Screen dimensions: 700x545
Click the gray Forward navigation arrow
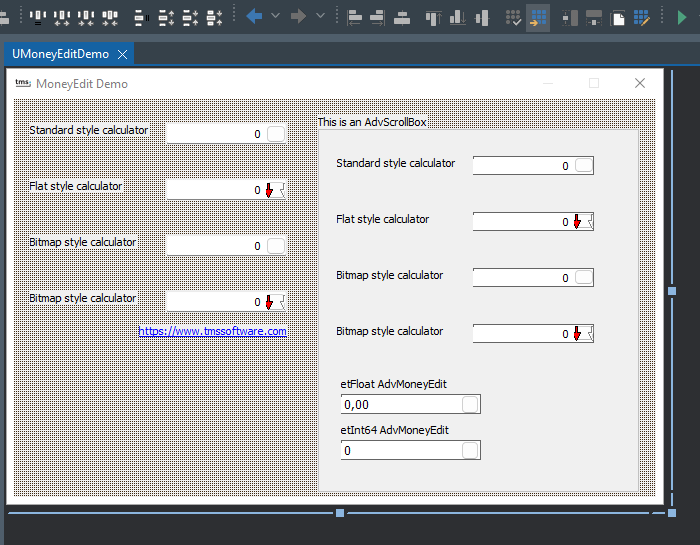tap(298, 17)
